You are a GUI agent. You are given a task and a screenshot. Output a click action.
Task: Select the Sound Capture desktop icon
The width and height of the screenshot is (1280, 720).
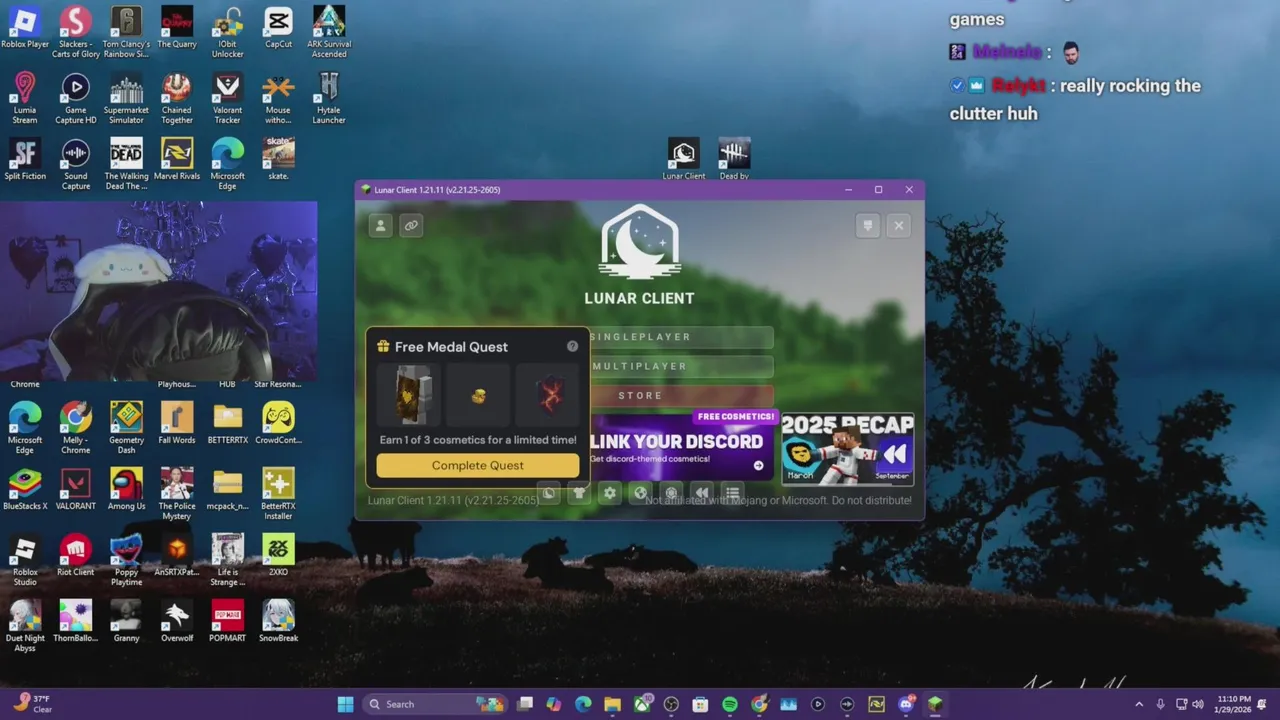(x=76, y=164)
